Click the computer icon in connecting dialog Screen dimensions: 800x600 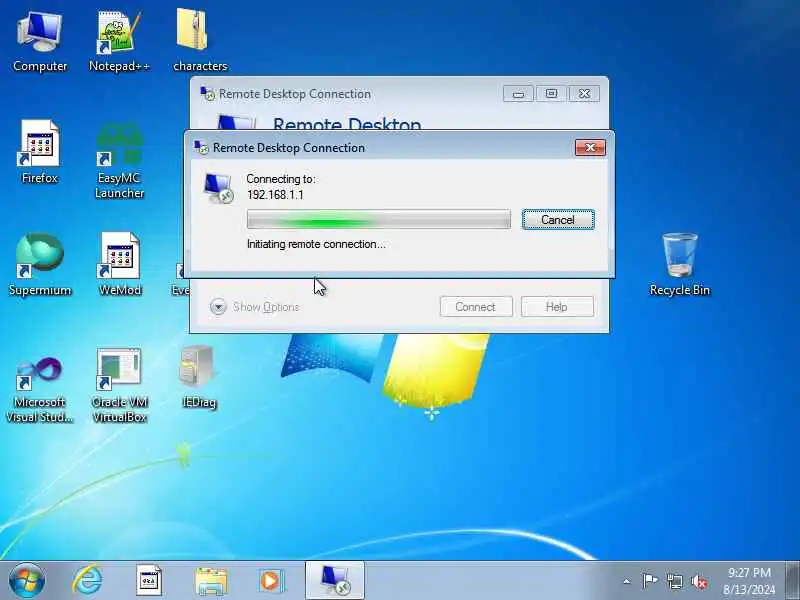click(218, 188)
